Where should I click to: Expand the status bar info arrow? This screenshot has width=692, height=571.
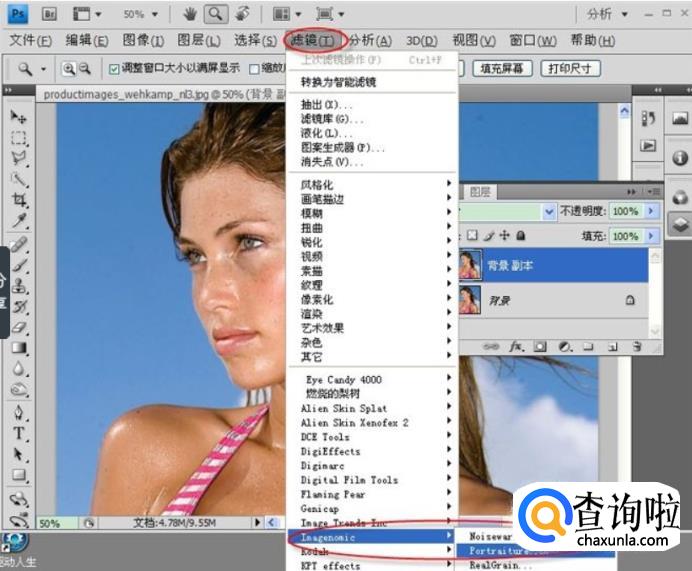258,523
